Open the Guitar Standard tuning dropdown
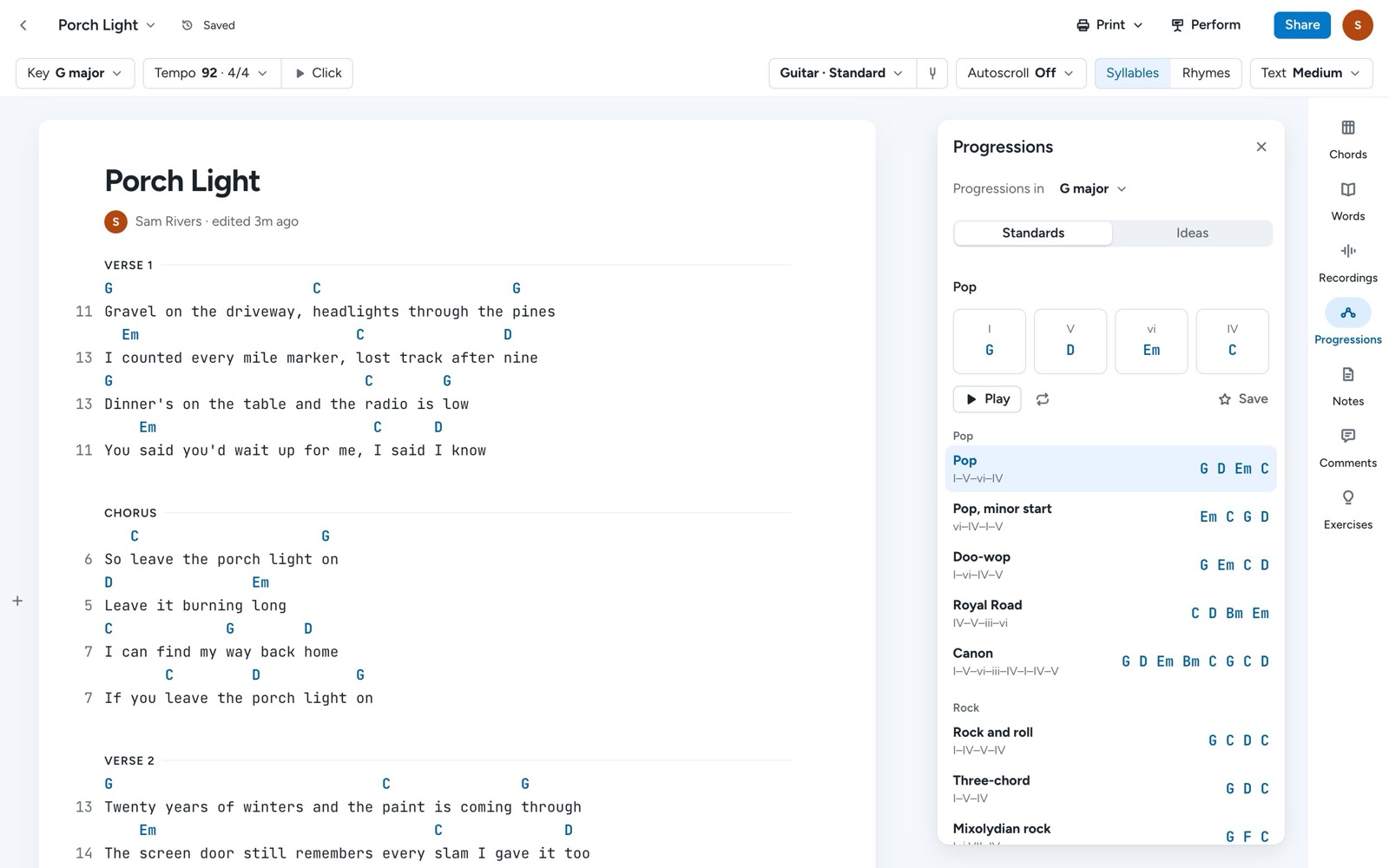The image size is (1389, 868). tap(842, 73)
